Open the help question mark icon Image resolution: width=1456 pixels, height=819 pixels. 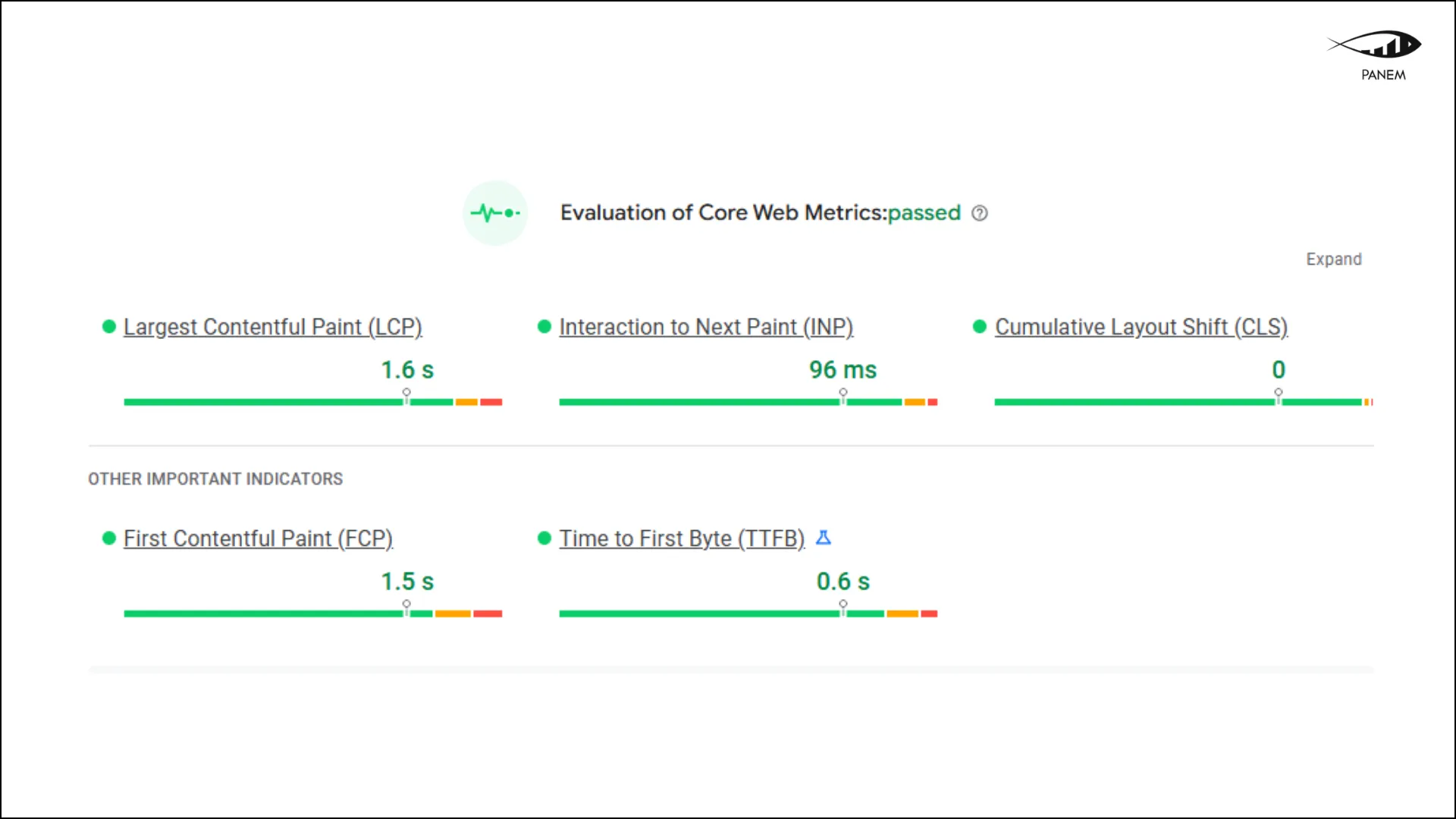pyautogui.click(x=980, y=213)
